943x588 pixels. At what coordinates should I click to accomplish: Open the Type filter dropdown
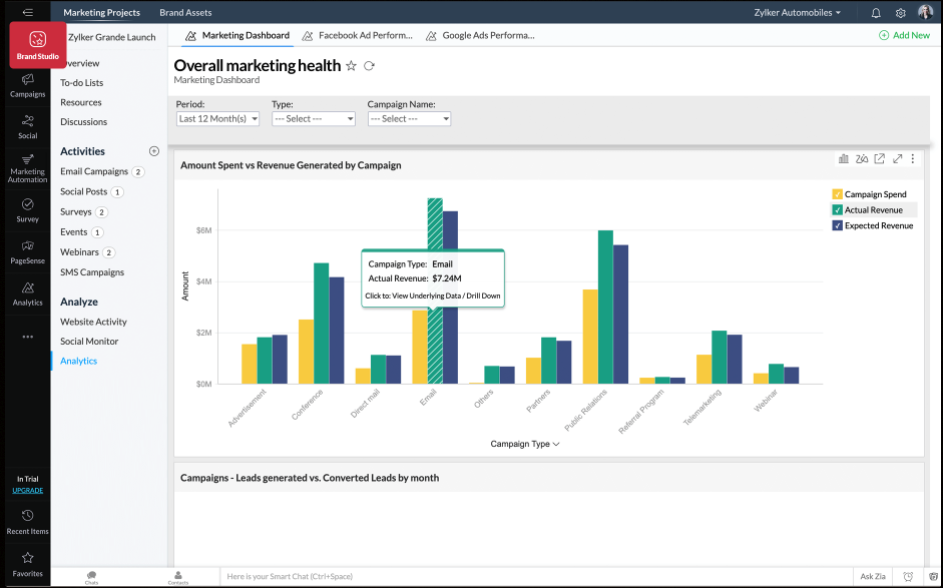click(313, 118)
